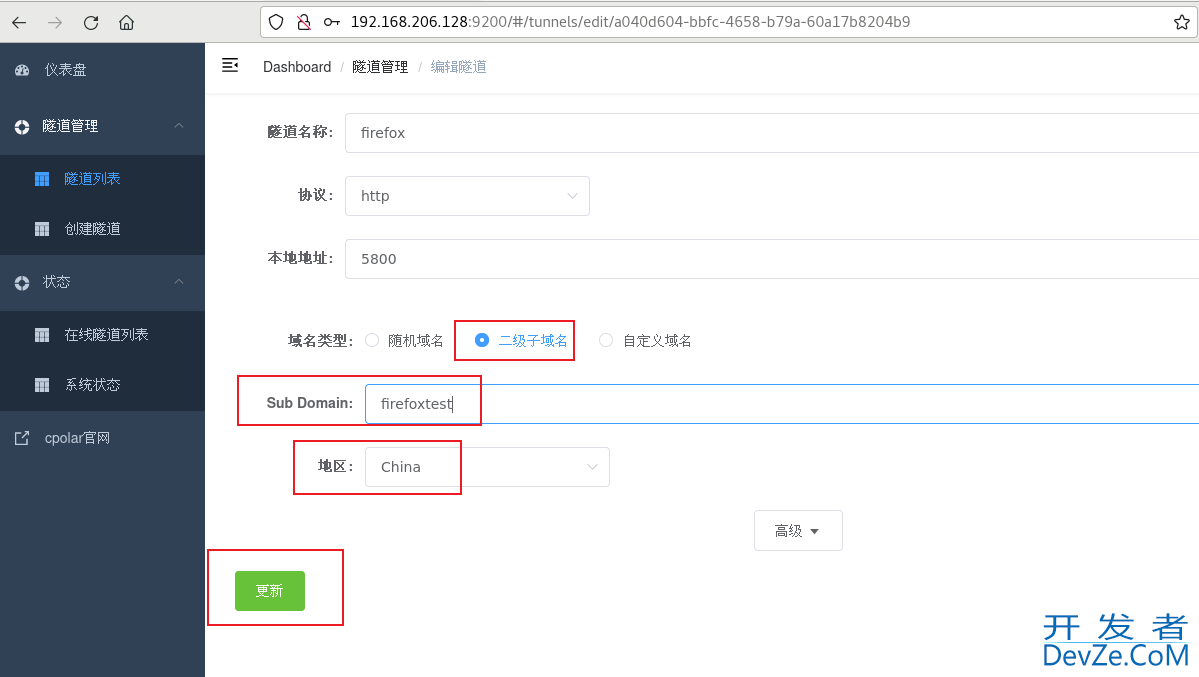The height and width of the screenshot is (677, 1199).
Task: Click the cpolar官网 external link icon
Action: coord(22,438)
